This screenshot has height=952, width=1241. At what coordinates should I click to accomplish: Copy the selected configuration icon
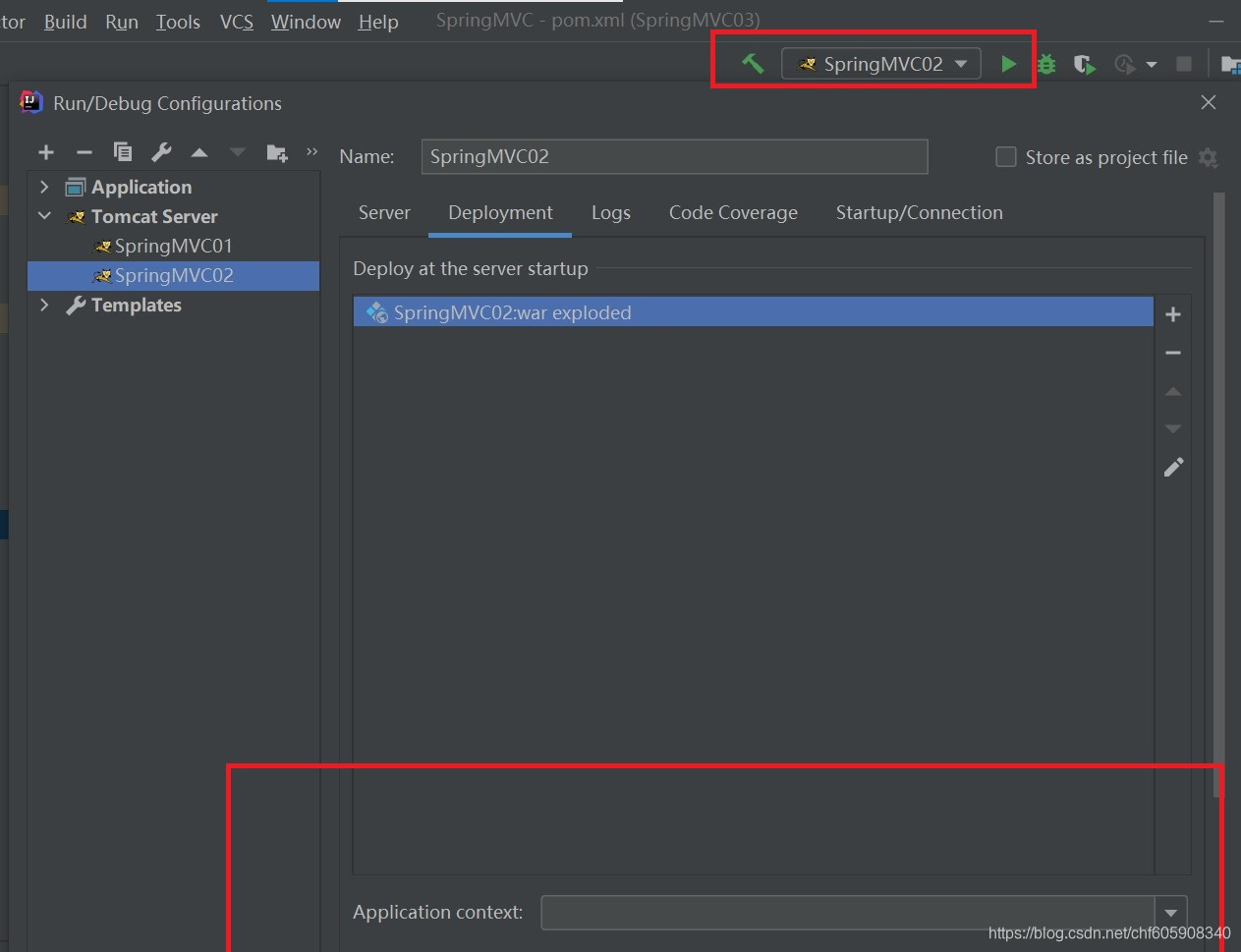[123, 151]
